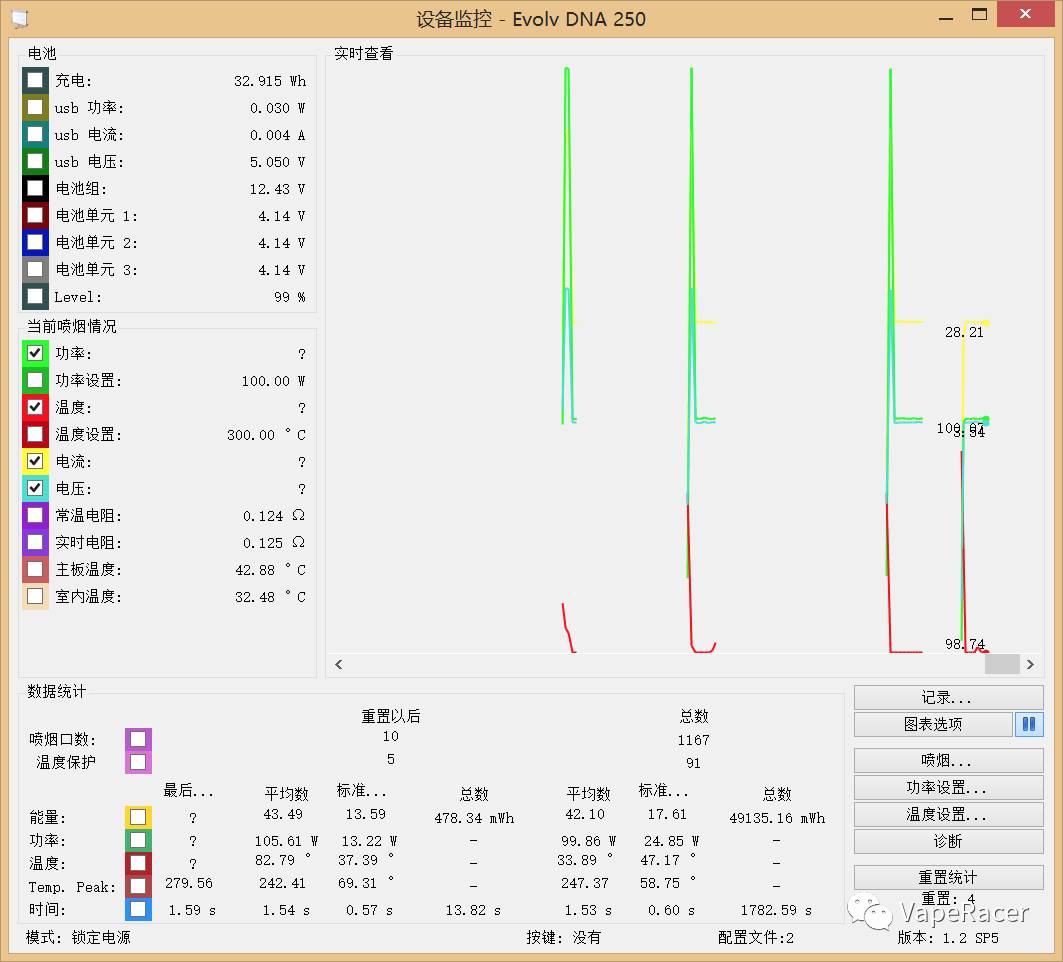The height and width of the screenshot is (962, 1063).
Task: Open the 功率设置... button
Action: [x=948, y=788]
